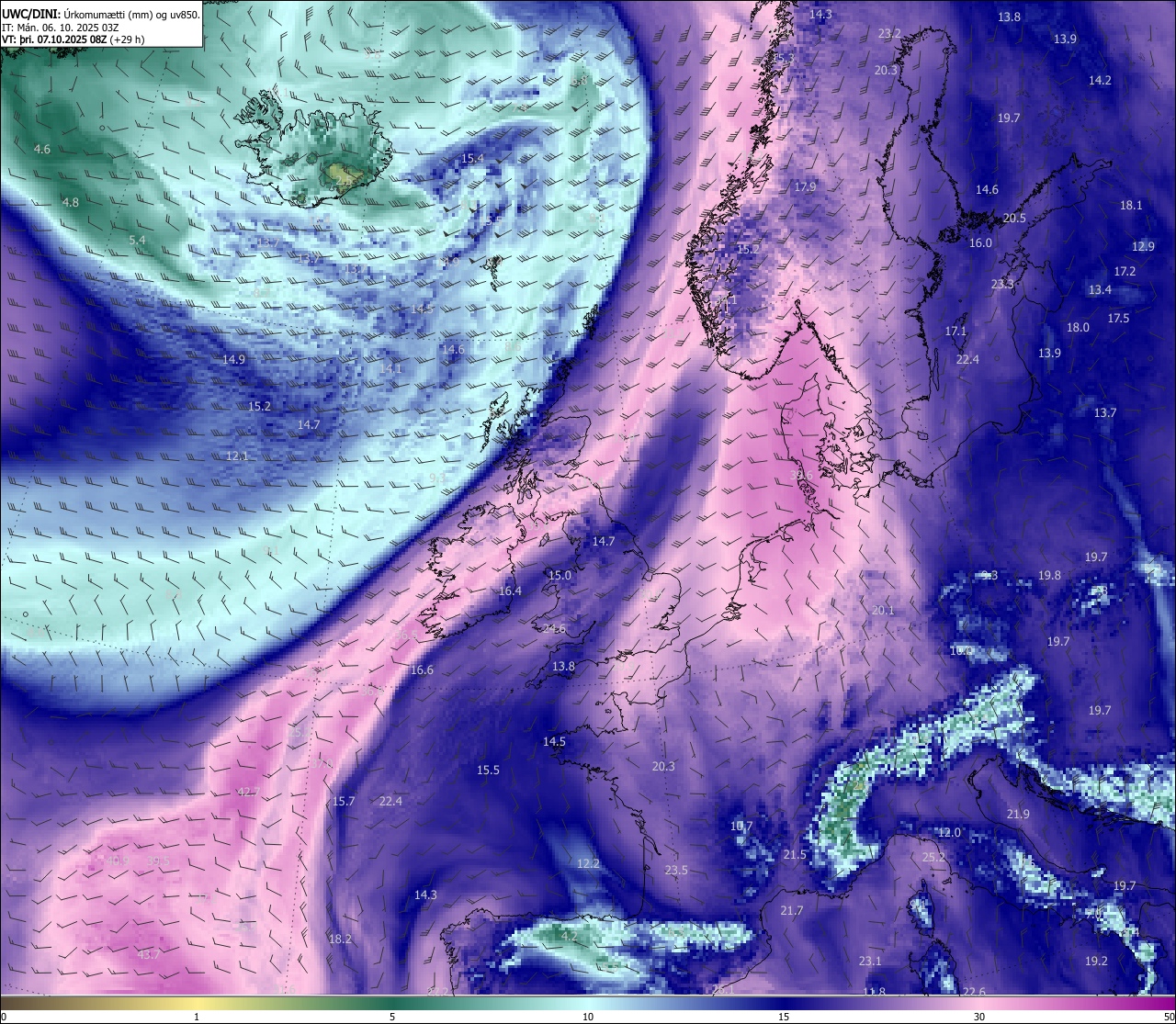Click the map value "16.0"
This screenshot has height=1024, width=1176.
980,242
